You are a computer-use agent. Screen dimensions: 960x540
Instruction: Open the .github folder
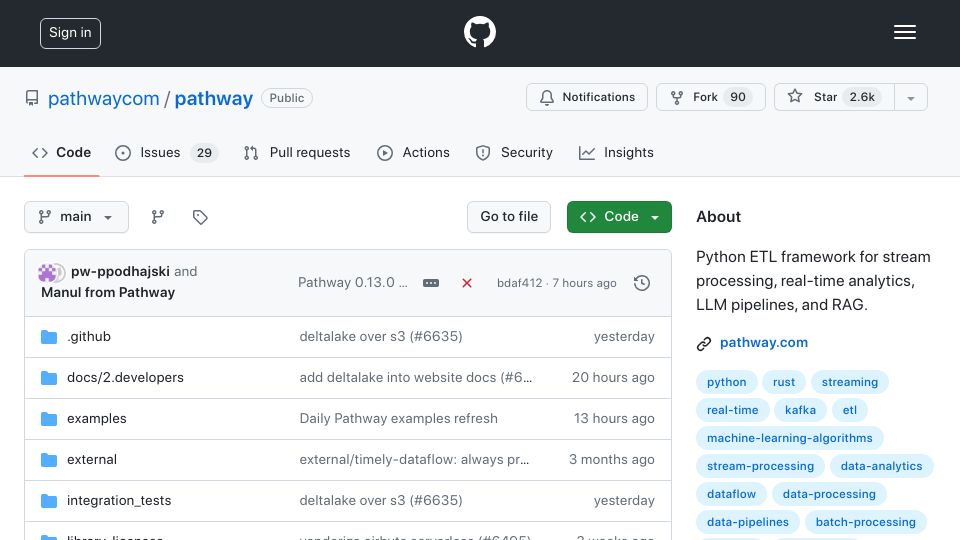tap(89, 337)
